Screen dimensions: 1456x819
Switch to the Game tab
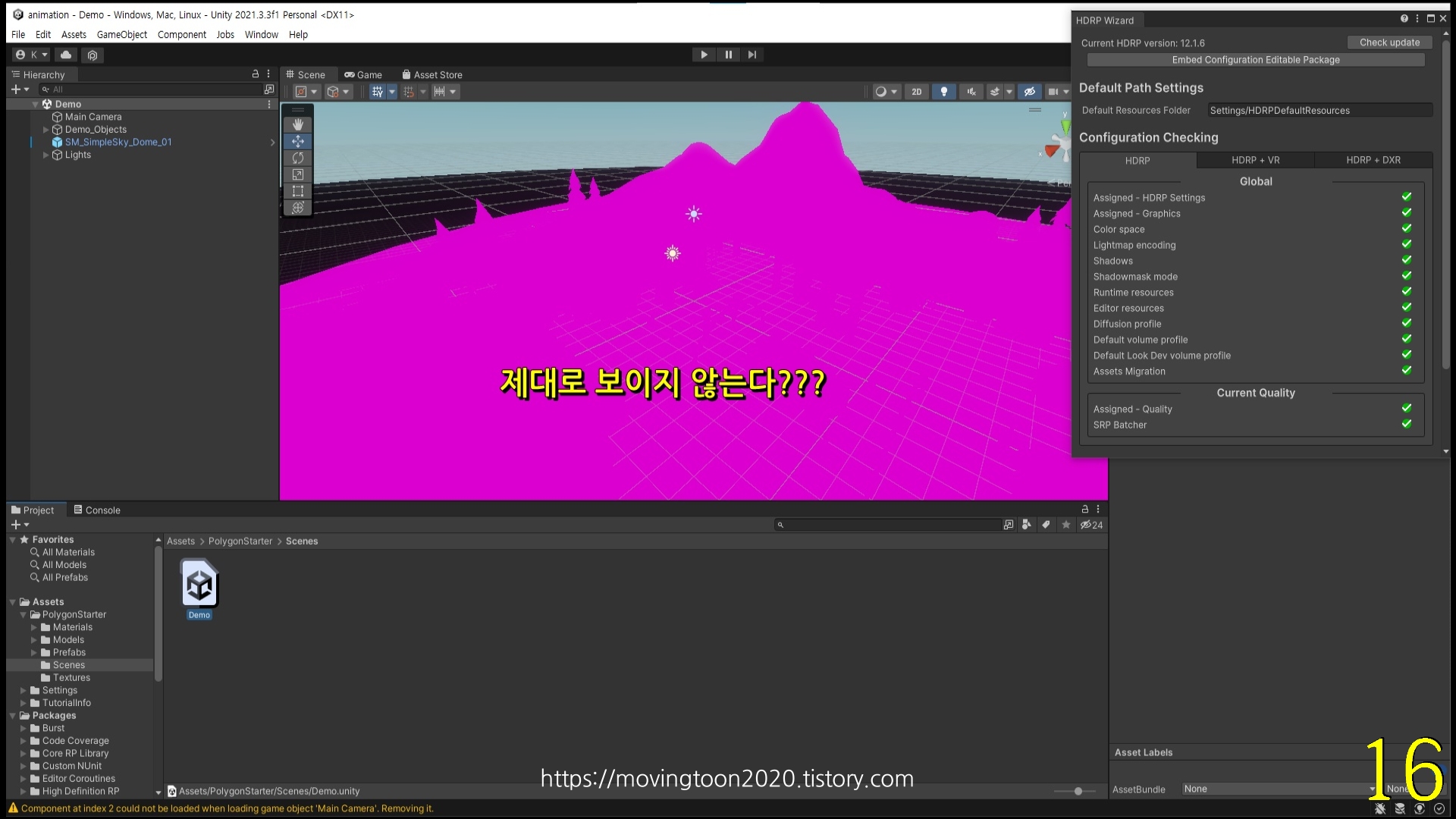pos(363,75)
